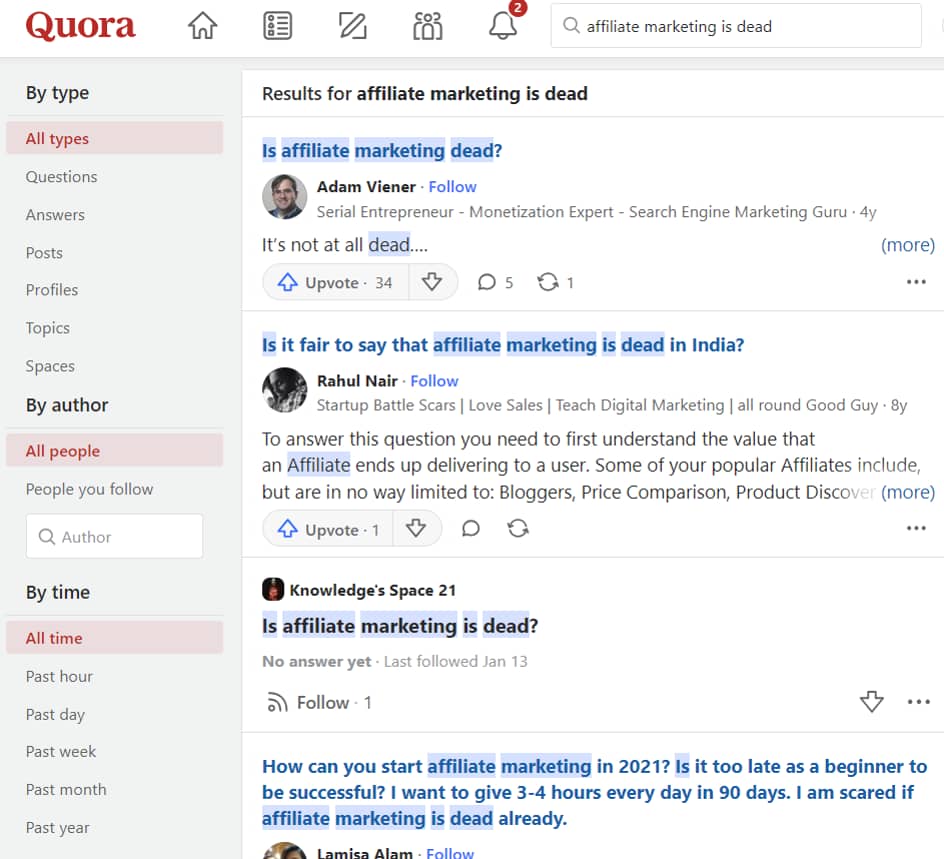Open the Spaces people icon

[427, 26]
